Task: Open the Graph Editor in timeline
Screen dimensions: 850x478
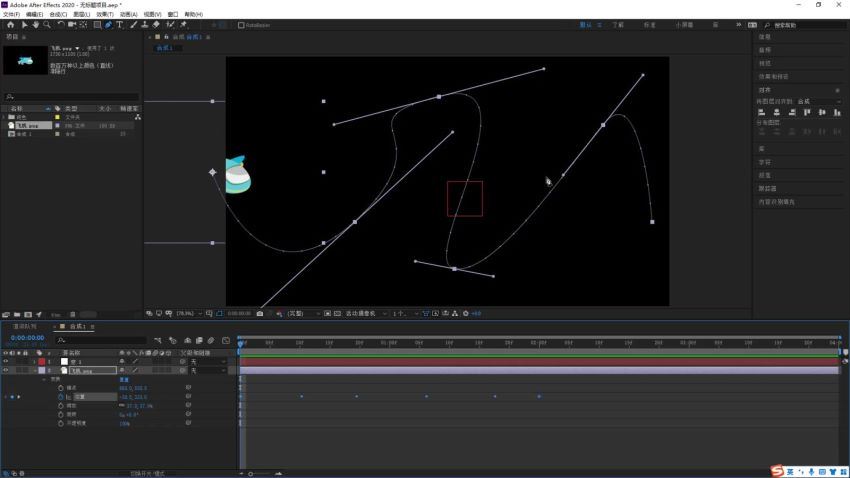Action: click(226, 340)
